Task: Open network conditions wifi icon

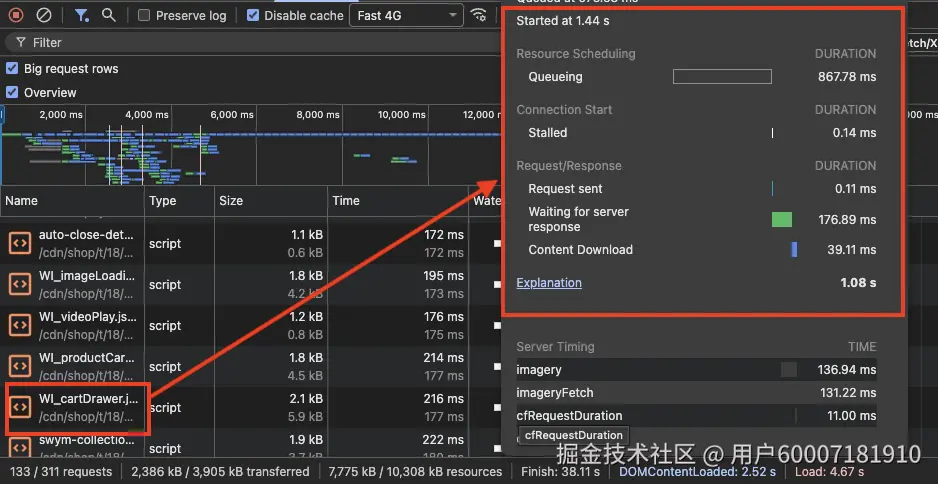Action: point(479,15)
